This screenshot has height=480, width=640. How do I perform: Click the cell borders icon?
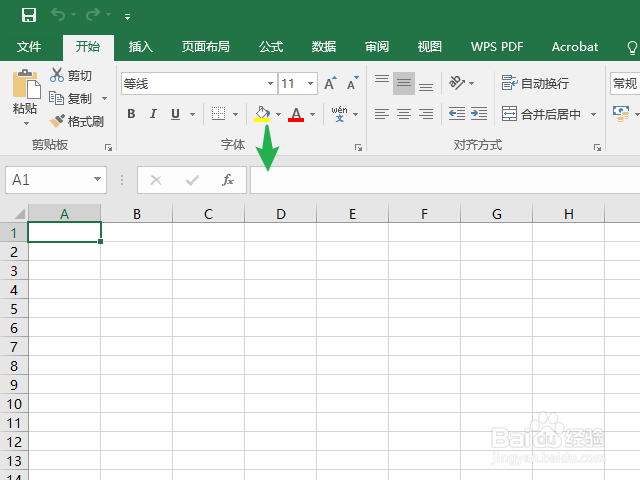[218, 114]
